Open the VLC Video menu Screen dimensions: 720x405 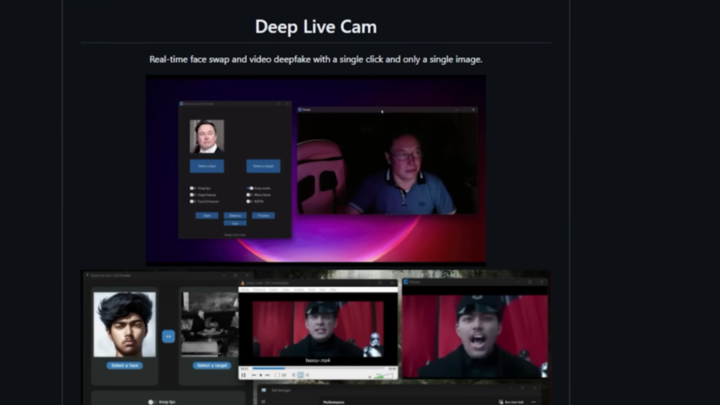tap(286, 290)
